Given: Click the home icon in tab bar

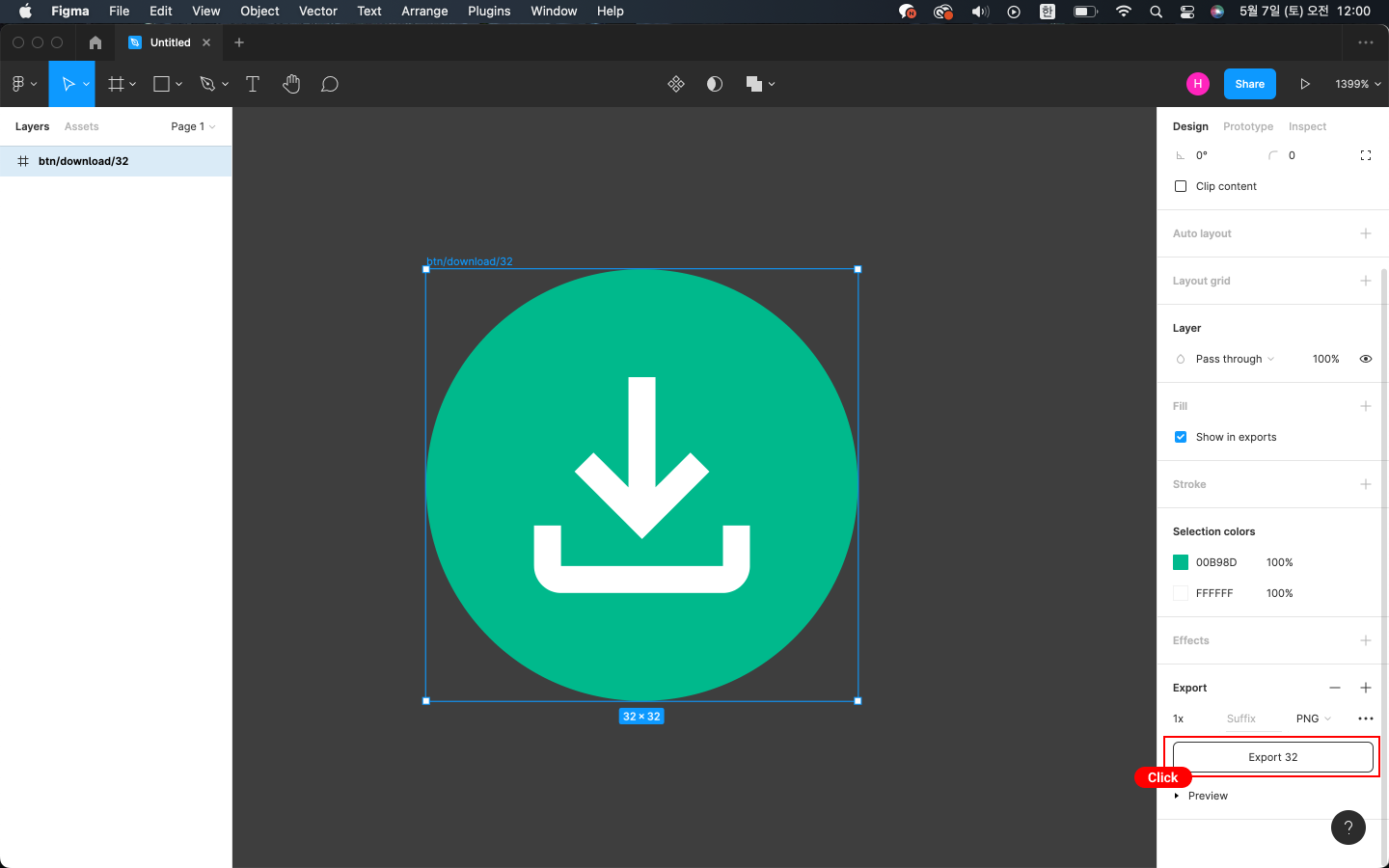Looking at the screenshot, I should [x=95, y=42].
